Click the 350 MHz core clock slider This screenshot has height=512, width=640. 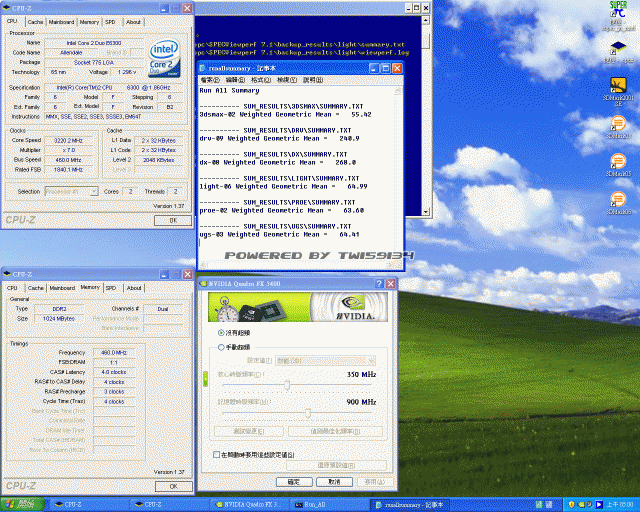tap(287, 385)
